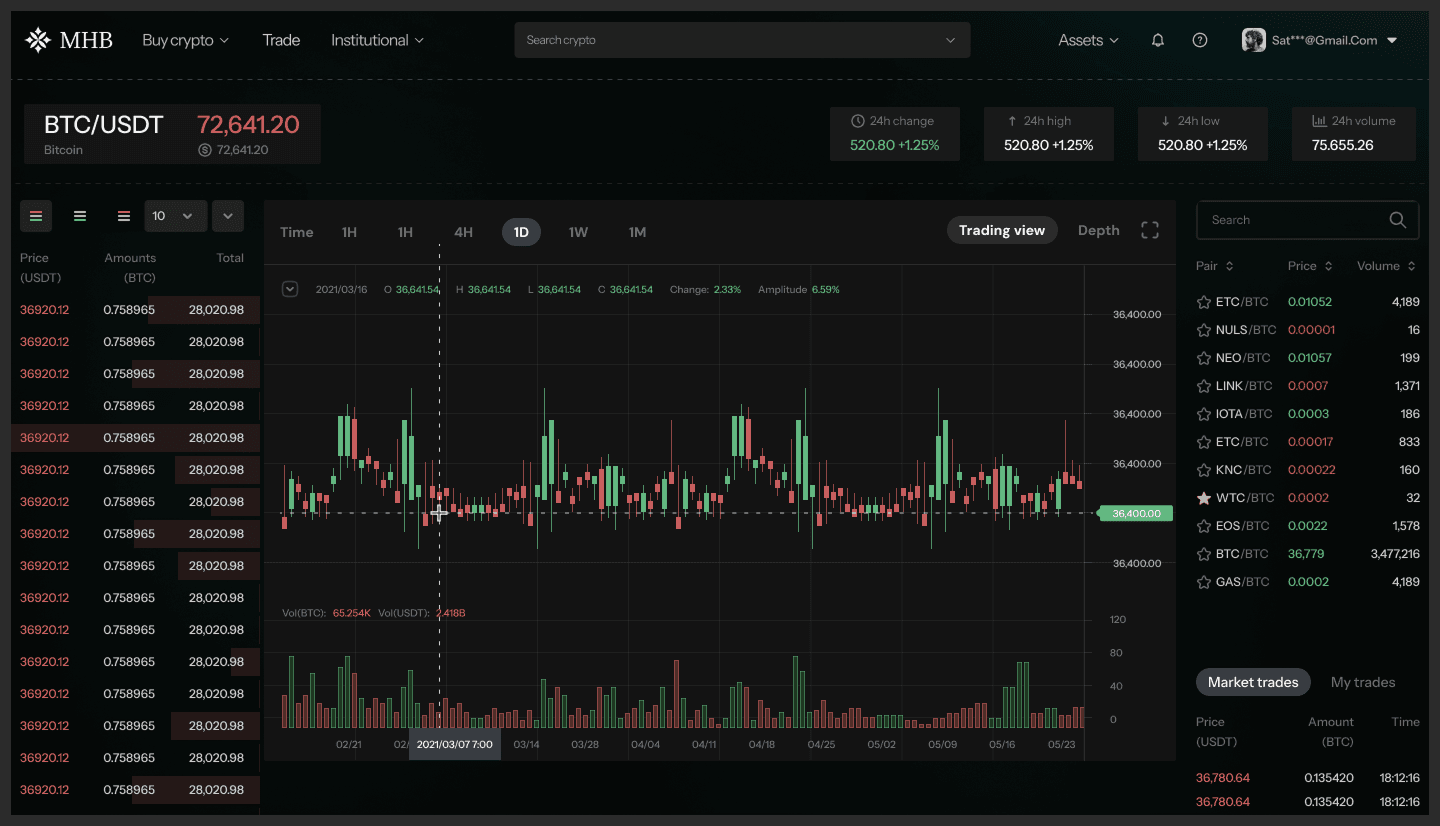1440x826 pixels.
Task: Open the help icon in the top bar
Action: tap(1199, 39)
